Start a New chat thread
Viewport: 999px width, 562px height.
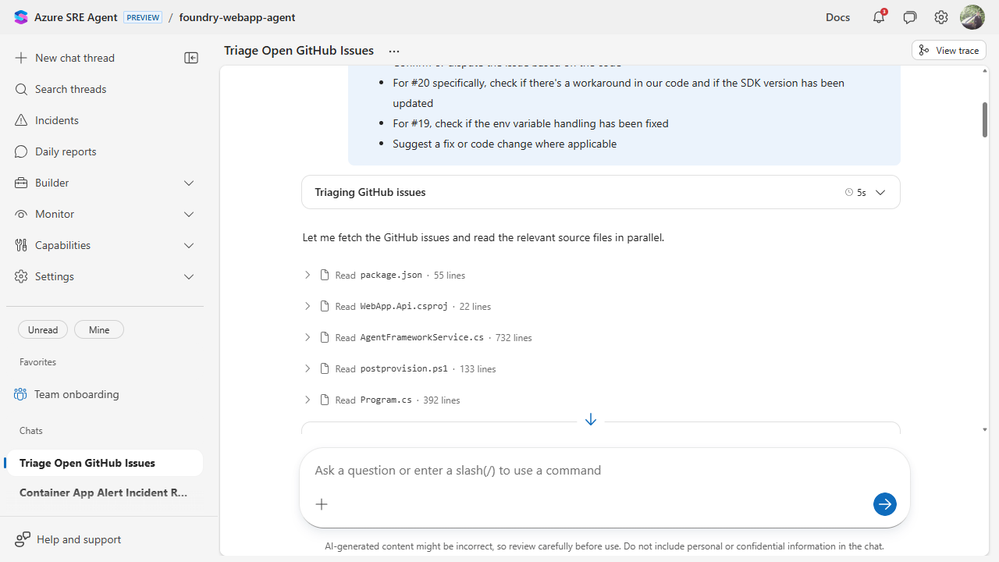pyautogui.click(x=75, y=58)
